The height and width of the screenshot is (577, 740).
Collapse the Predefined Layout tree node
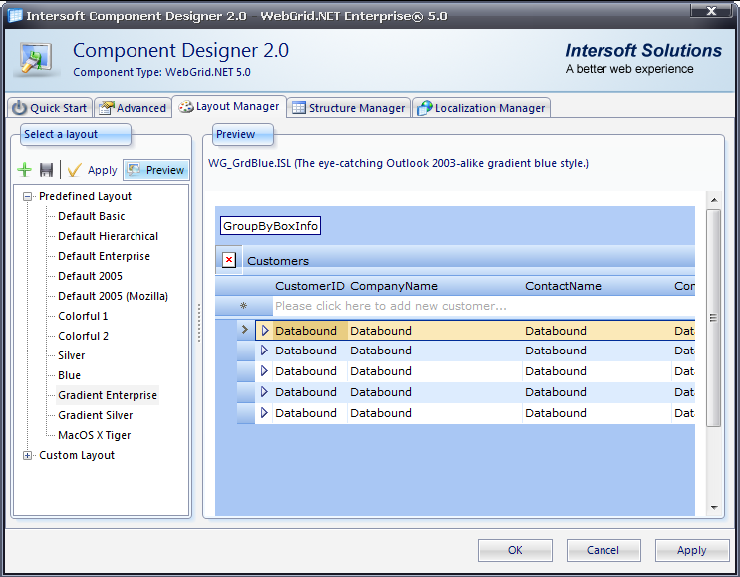click(x=28, y=196)
